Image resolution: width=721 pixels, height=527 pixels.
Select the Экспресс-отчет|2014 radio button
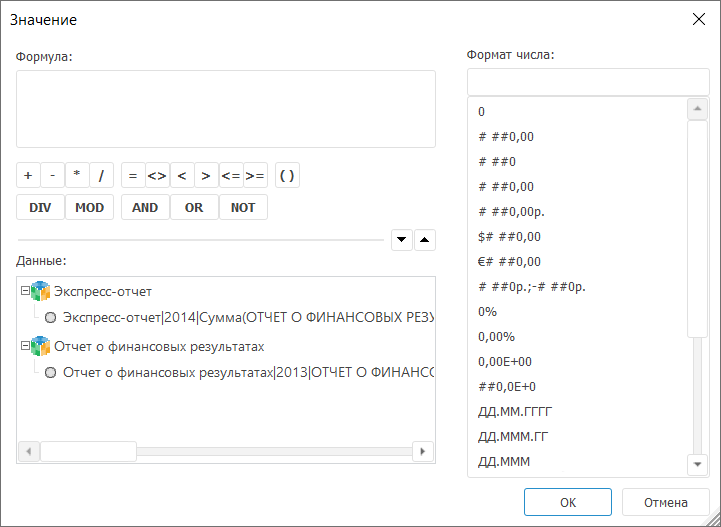click(51, 318)
